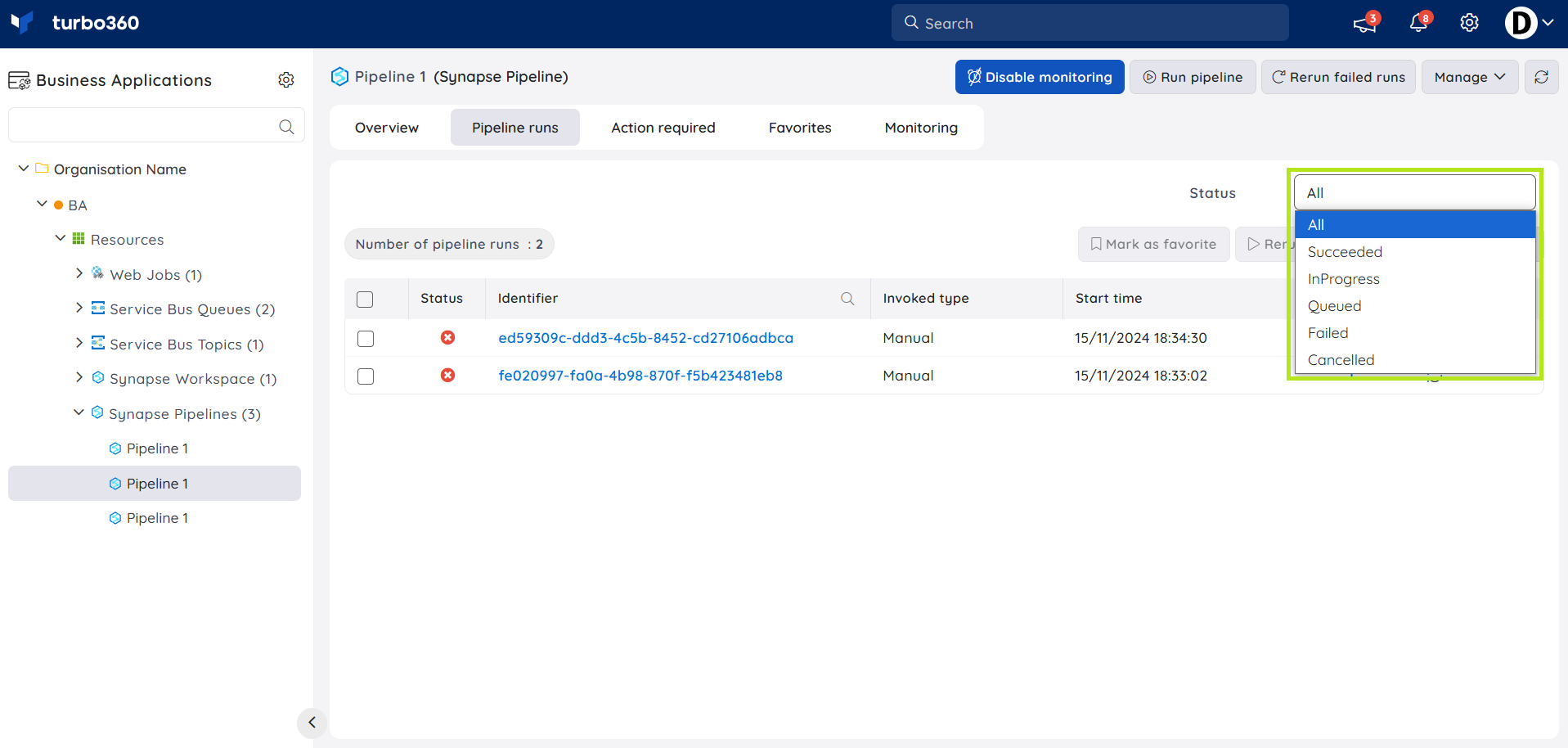The width and height of the screenshot is (1568, 748).
Task: Focus the sidebar search input
Action: [156, 126]
